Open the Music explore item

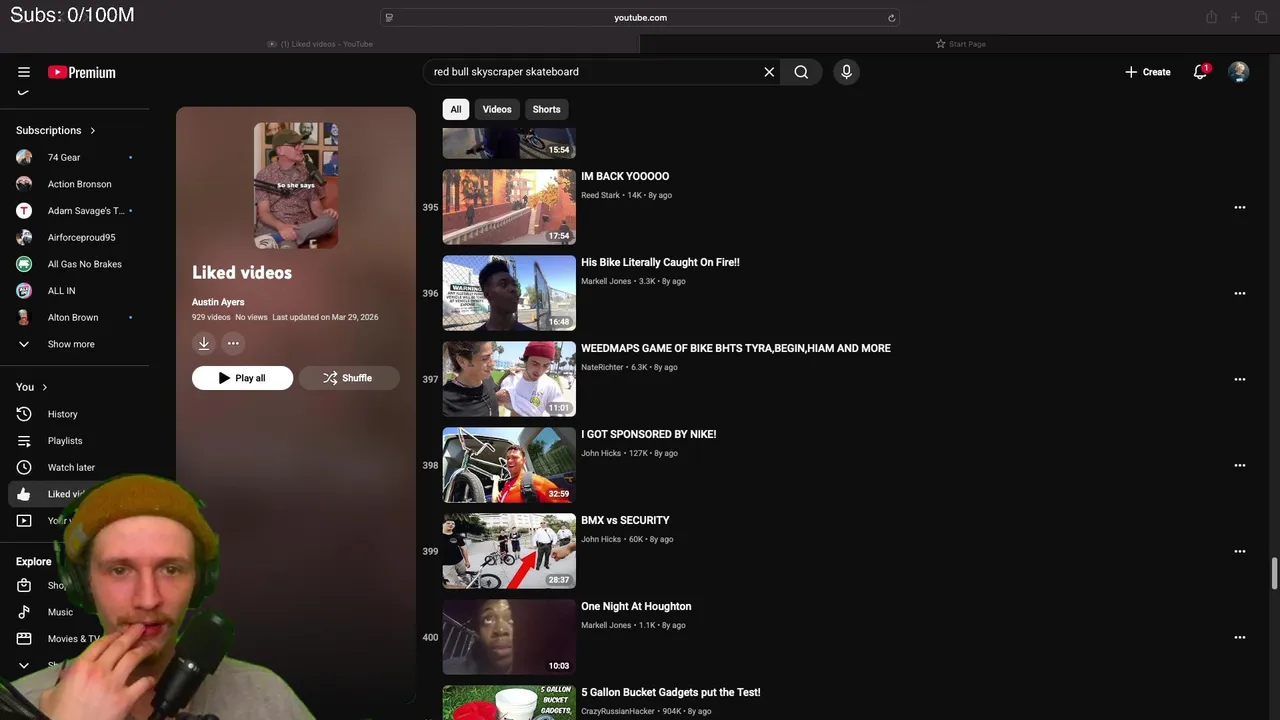60,612
